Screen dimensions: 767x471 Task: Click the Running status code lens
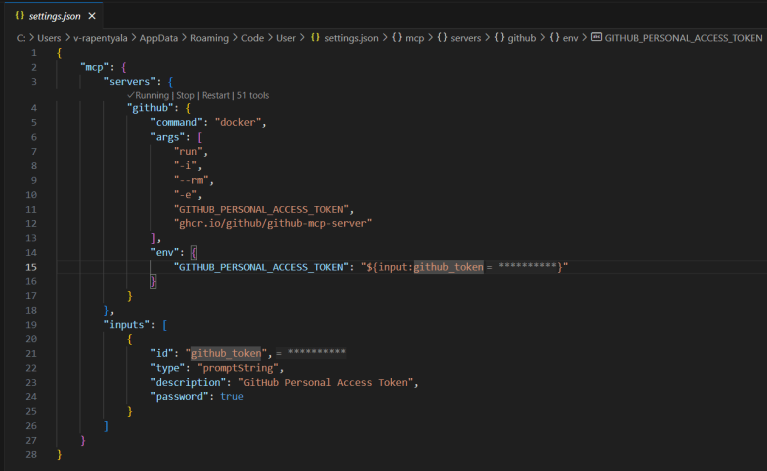[x=154, y=95]
